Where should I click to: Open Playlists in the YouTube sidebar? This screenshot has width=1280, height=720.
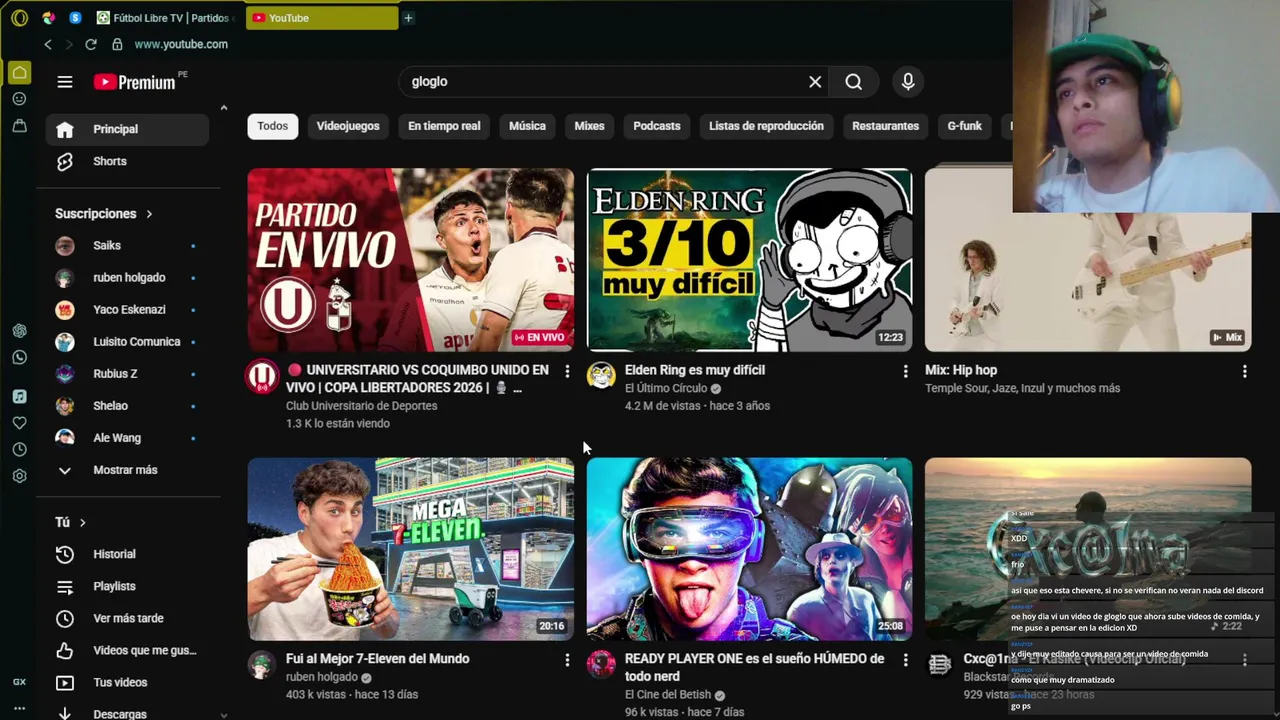[127, 586]
